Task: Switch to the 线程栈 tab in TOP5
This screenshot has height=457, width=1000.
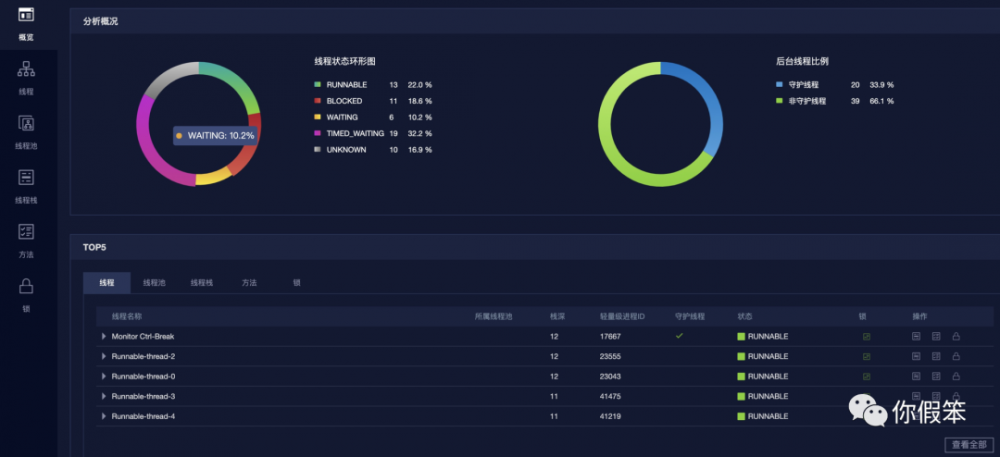Action: pyautogui.click(x=202, y=283)
